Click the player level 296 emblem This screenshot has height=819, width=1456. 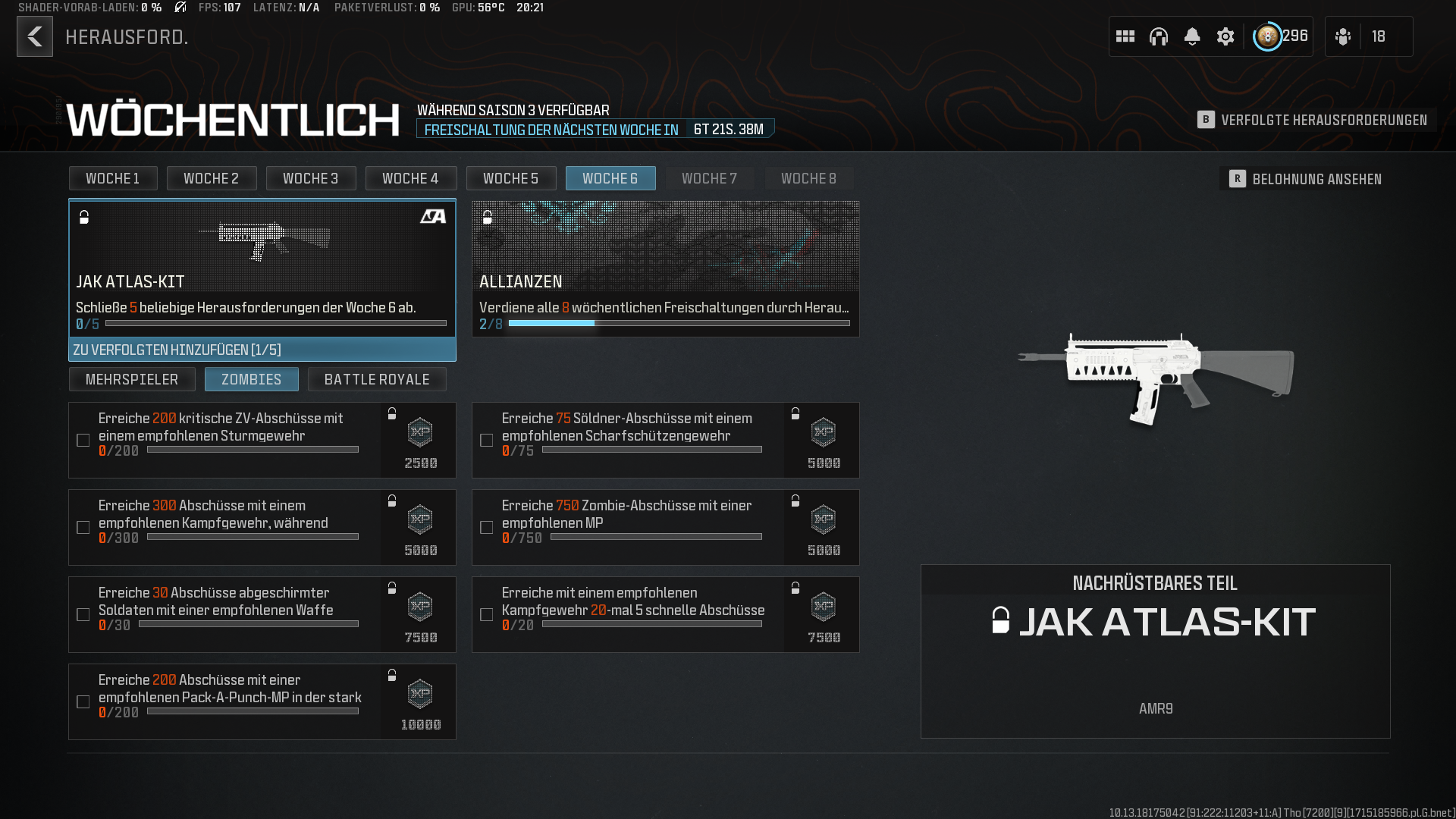click(1267, 36)
